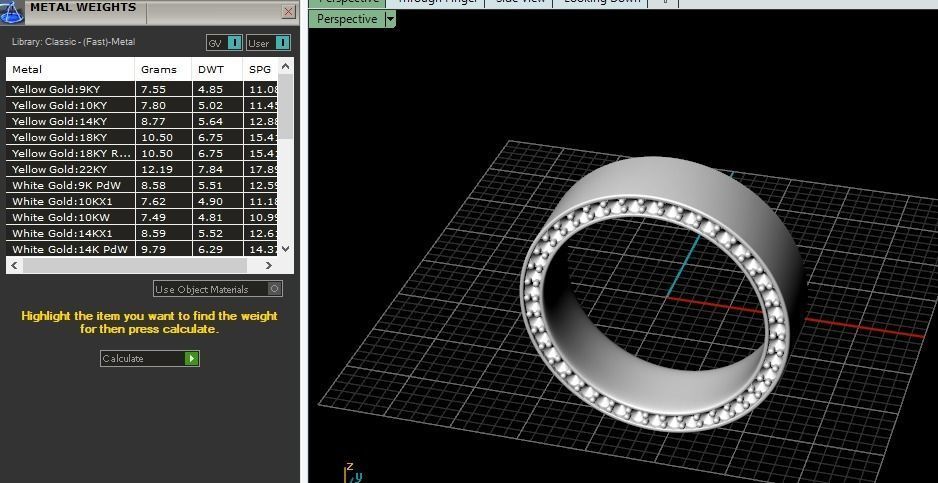Click the Calculate button

150,359
